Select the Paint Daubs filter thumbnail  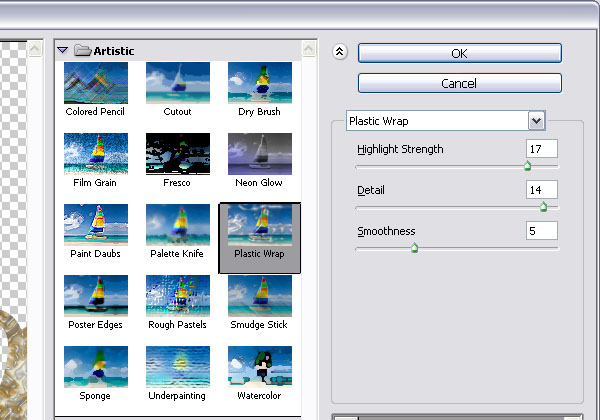[95, 224]
